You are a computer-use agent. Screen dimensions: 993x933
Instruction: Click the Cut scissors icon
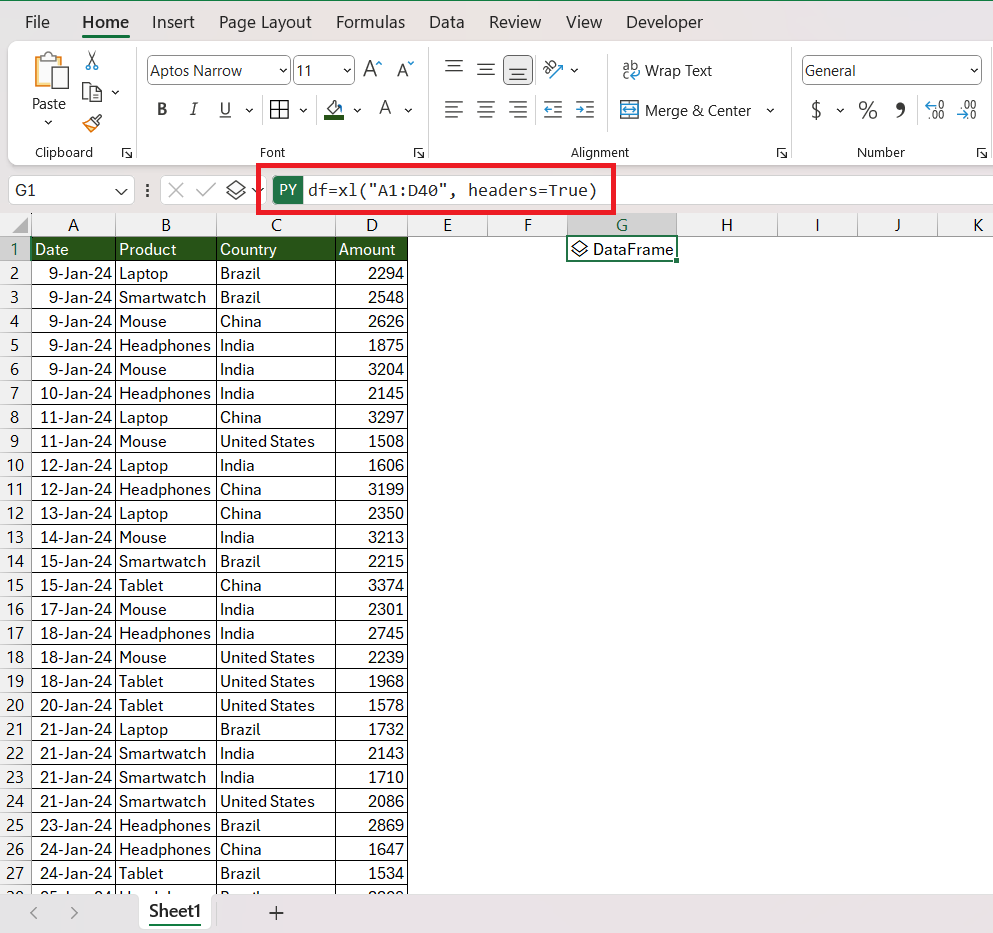[92, 61]
